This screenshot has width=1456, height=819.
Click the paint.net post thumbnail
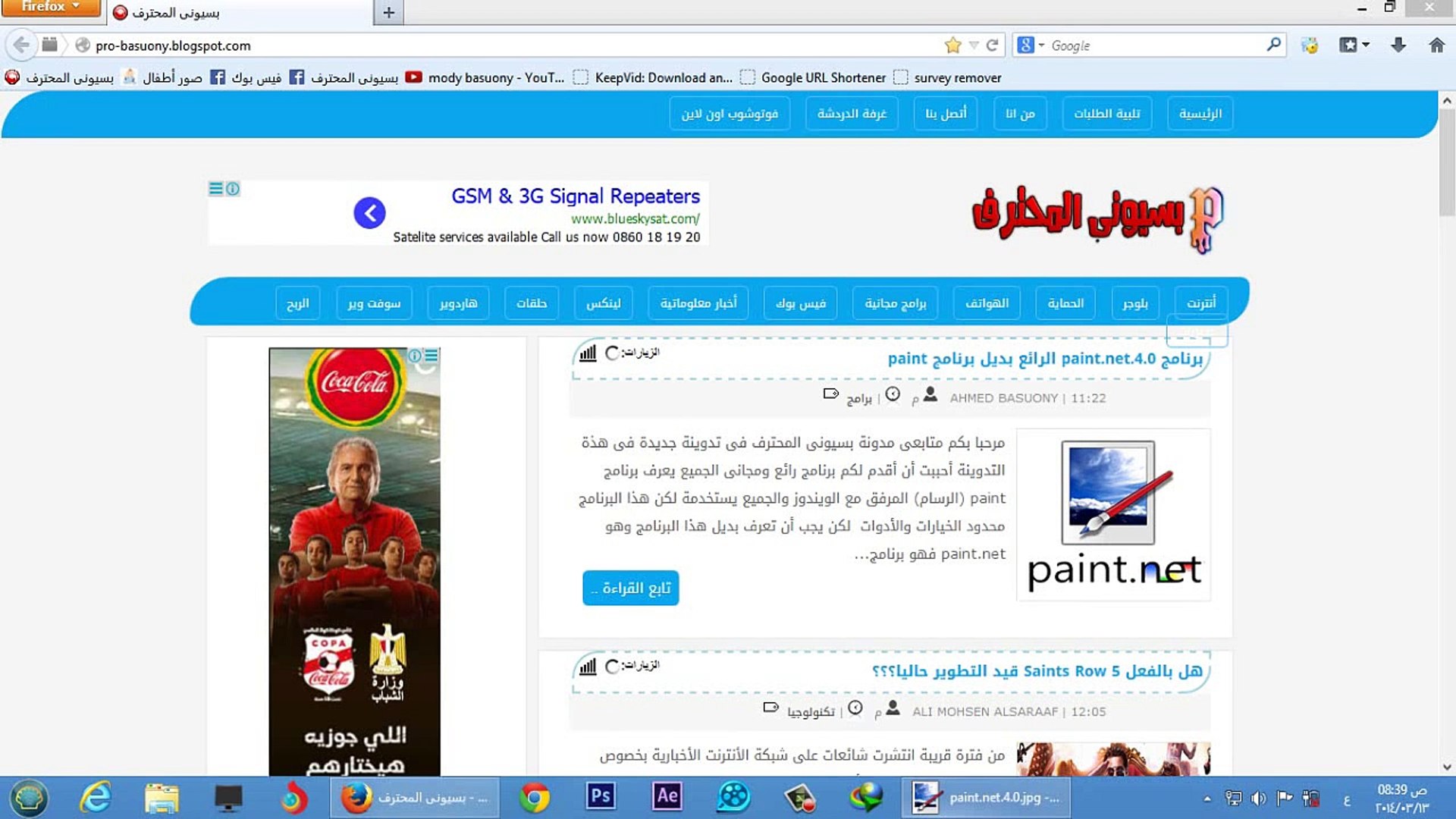point(1112,515)
